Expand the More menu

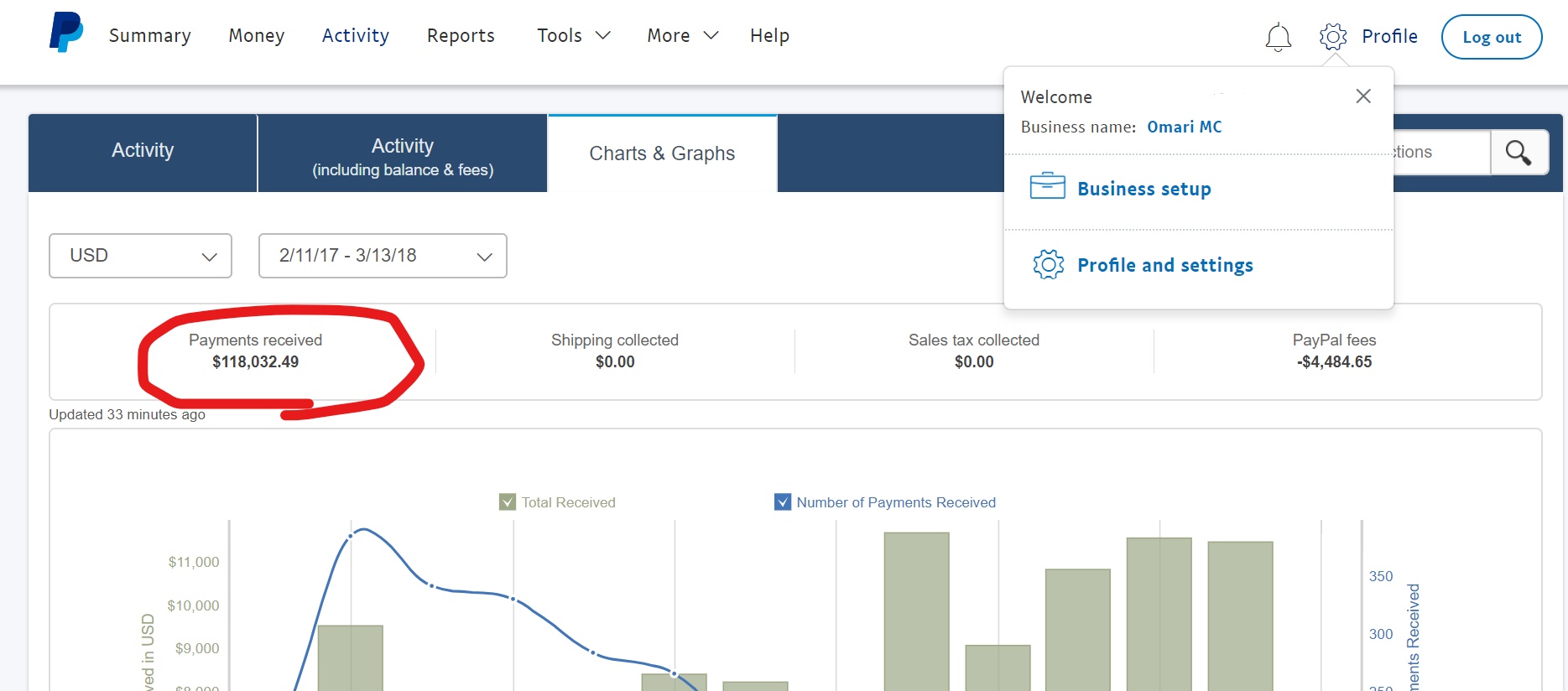[x=683, y=35]
